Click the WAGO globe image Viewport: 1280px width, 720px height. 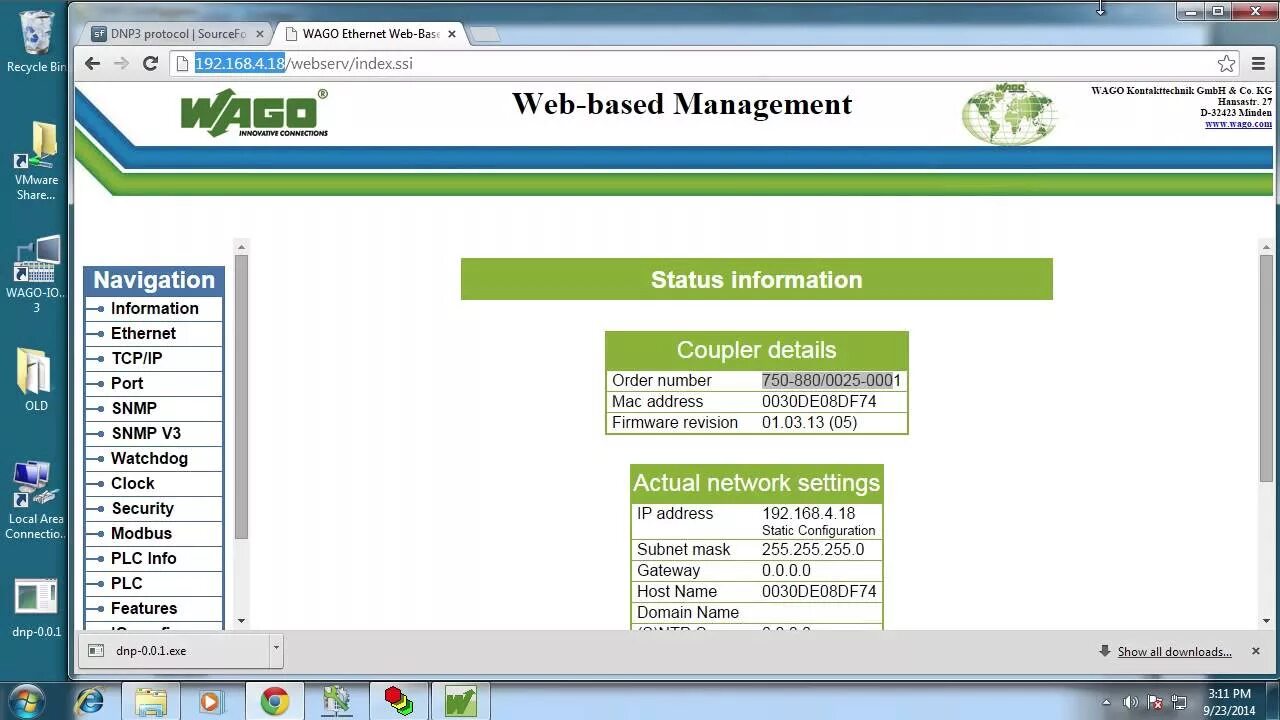click(1009, 113)
